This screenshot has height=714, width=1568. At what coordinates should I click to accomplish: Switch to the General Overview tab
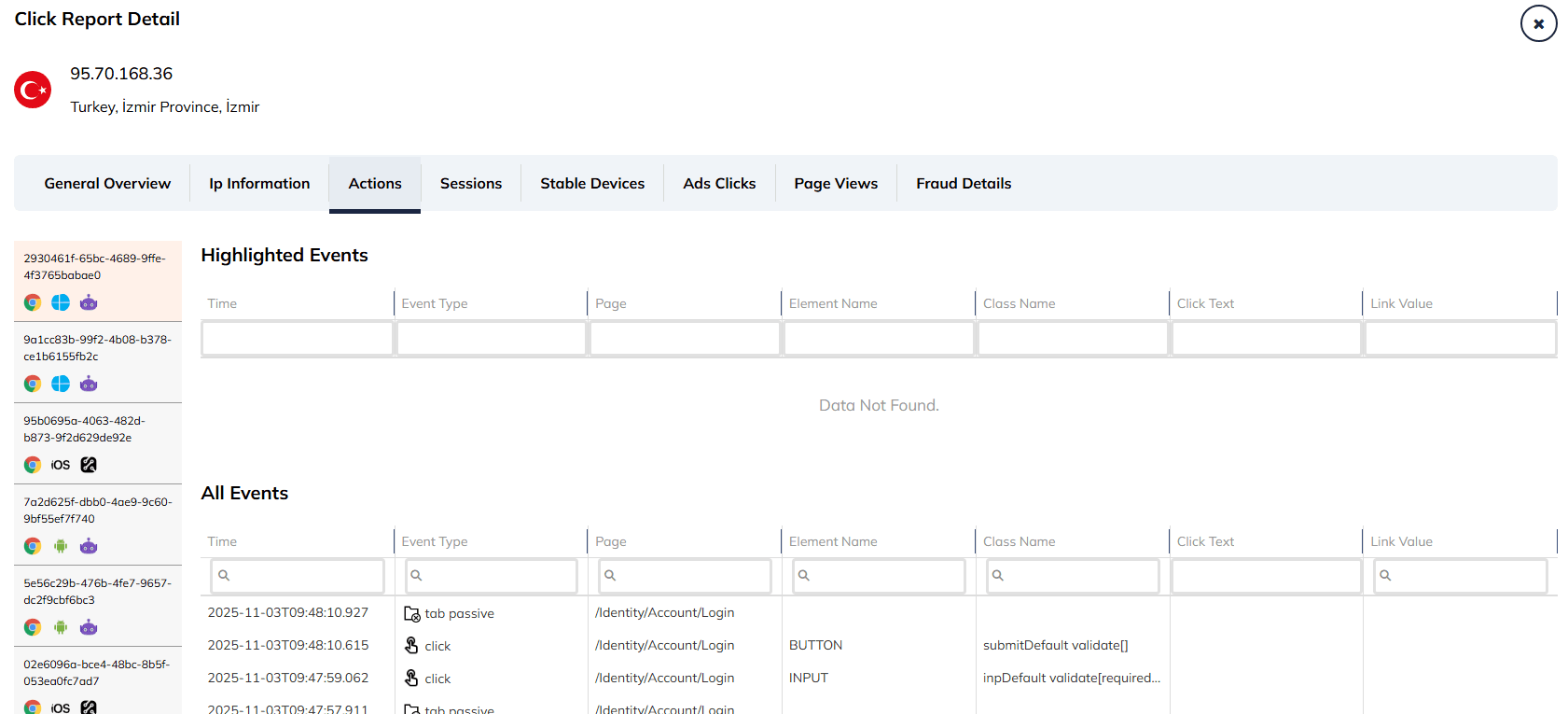(x=107, y=184)
